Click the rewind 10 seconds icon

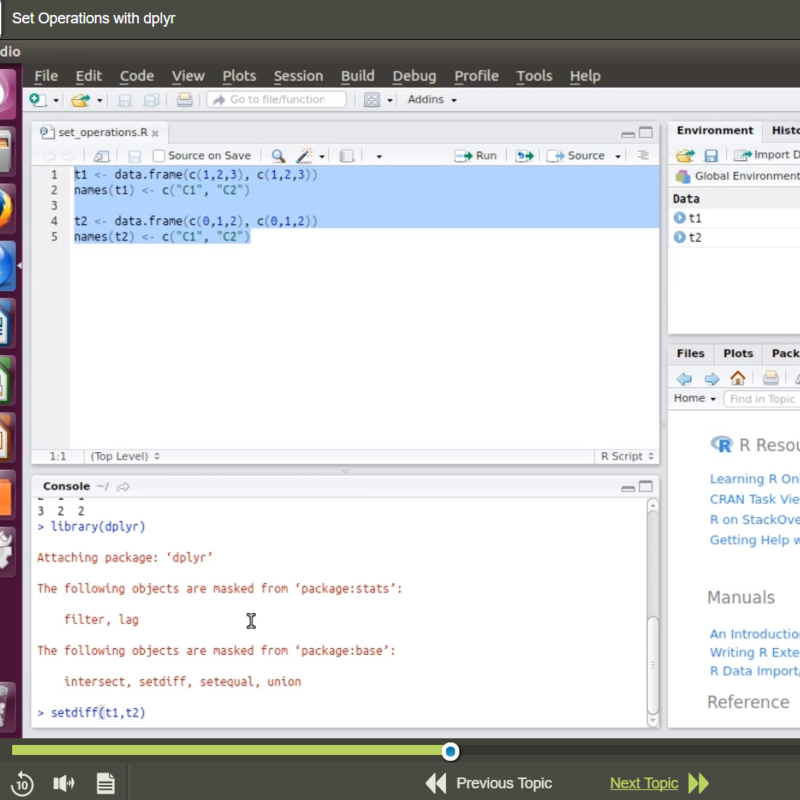[22, 783]
